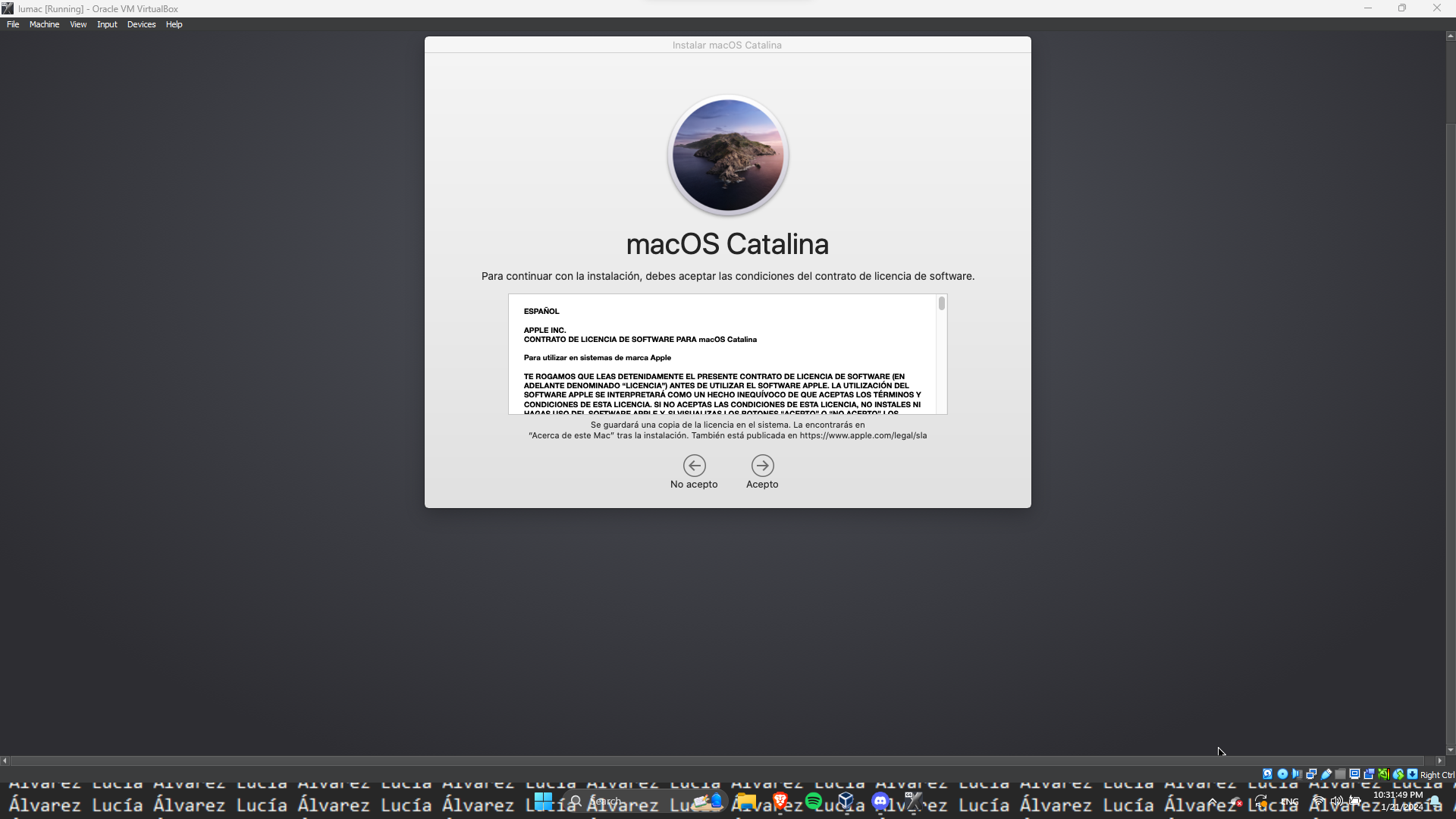Click the Right Ctrl host key indicator

click(1437, 775)
